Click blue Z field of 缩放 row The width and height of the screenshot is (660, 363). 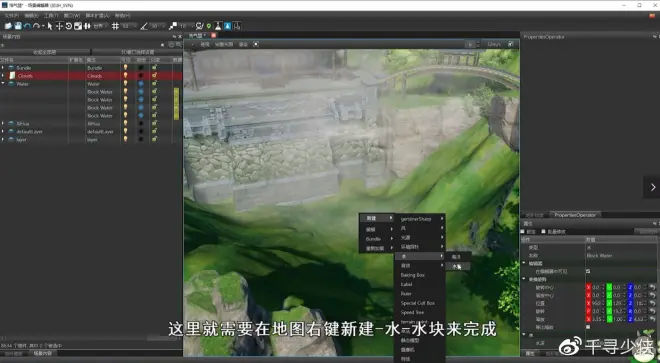[x=637, y=319]
